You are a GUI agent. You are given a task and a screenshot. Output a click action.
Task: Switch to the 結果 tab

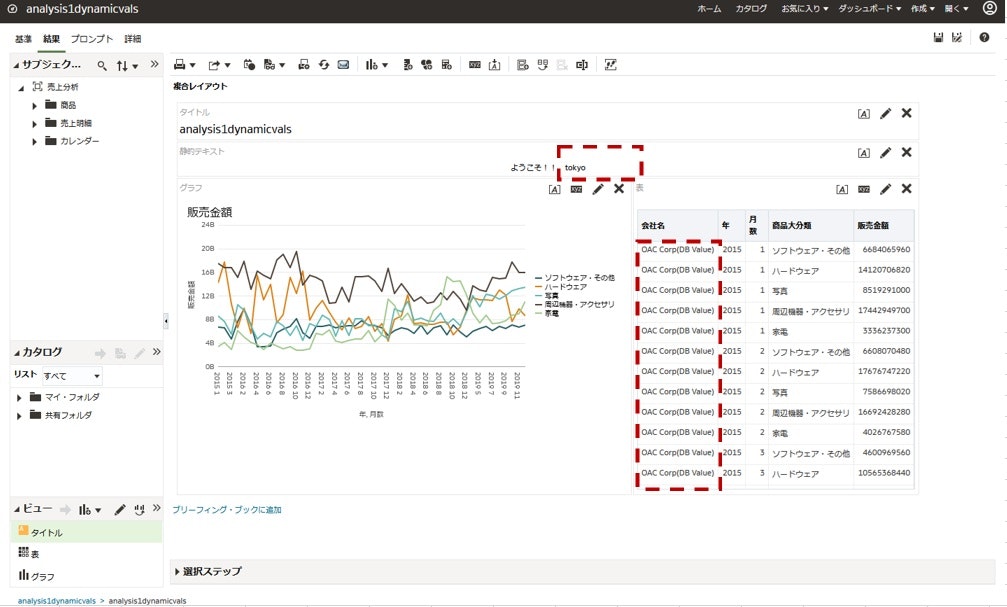click(x=51, y=39)
